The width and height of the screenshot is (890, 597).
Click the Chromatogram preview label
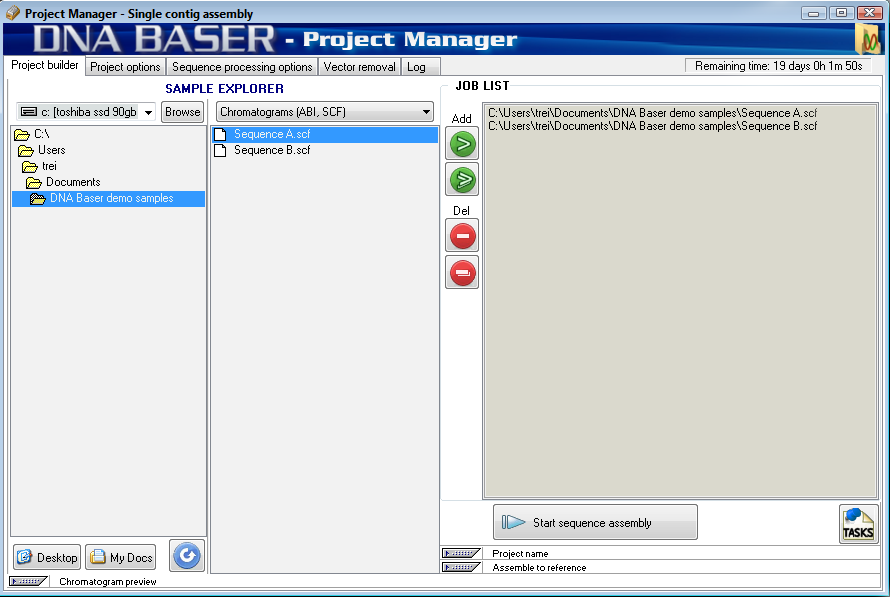(108, 582)
